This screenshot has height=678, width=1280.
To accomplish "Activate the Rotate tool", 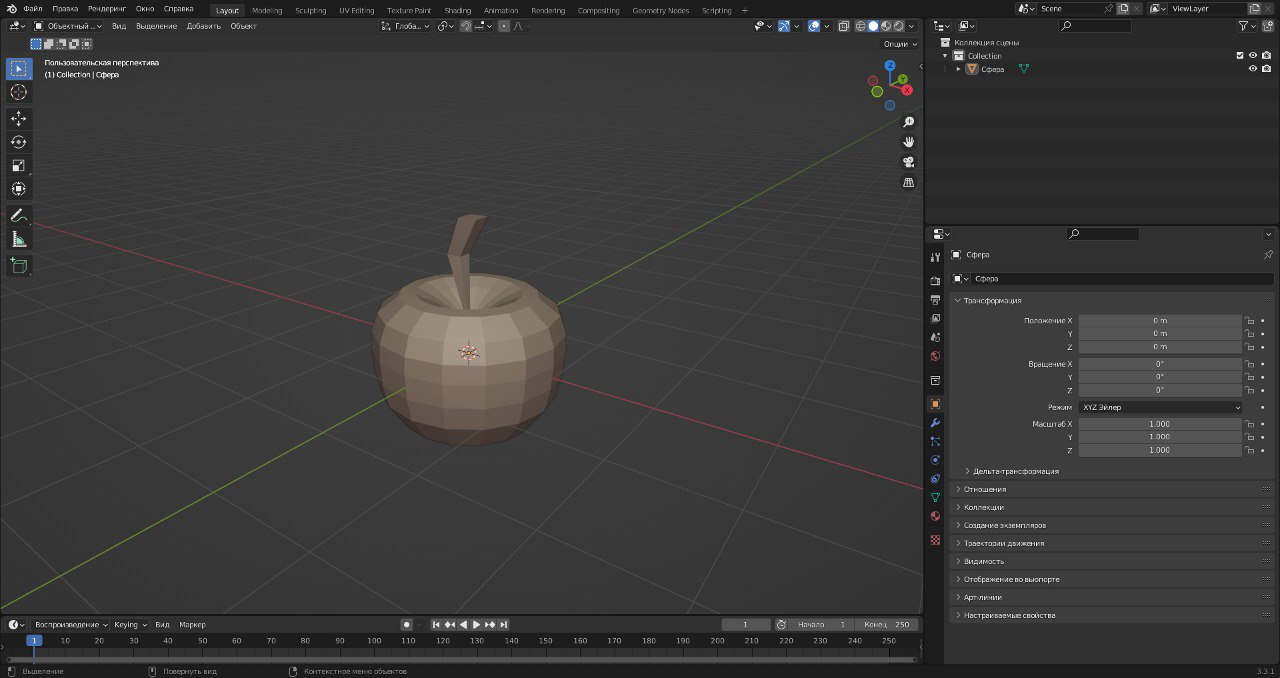I will [x=19, y=142].
